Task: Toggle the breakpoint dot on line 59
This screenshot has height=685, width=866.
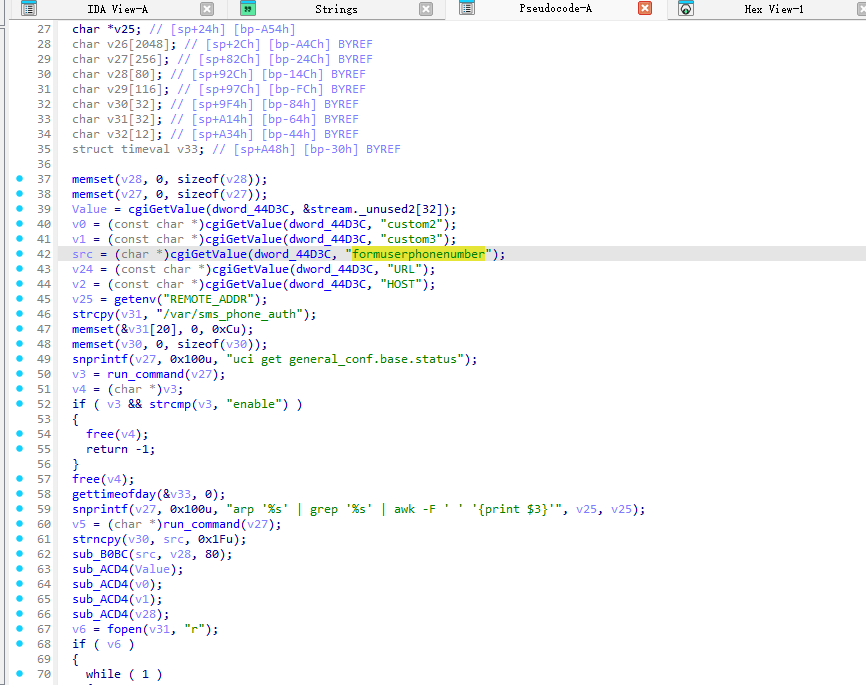Action: pyautogui.click(x=20, y=509)
